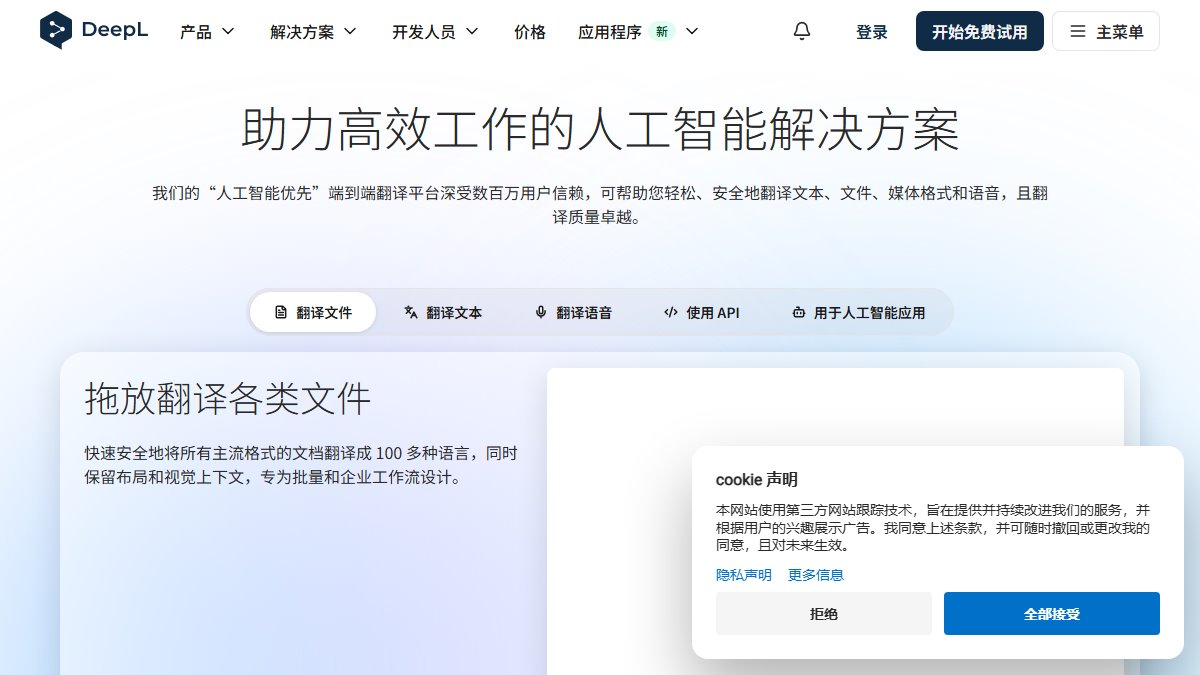The image size is (1200, 675).
Task: Click the document icon on 翻译文件 tab
Action: pos(281,312)
